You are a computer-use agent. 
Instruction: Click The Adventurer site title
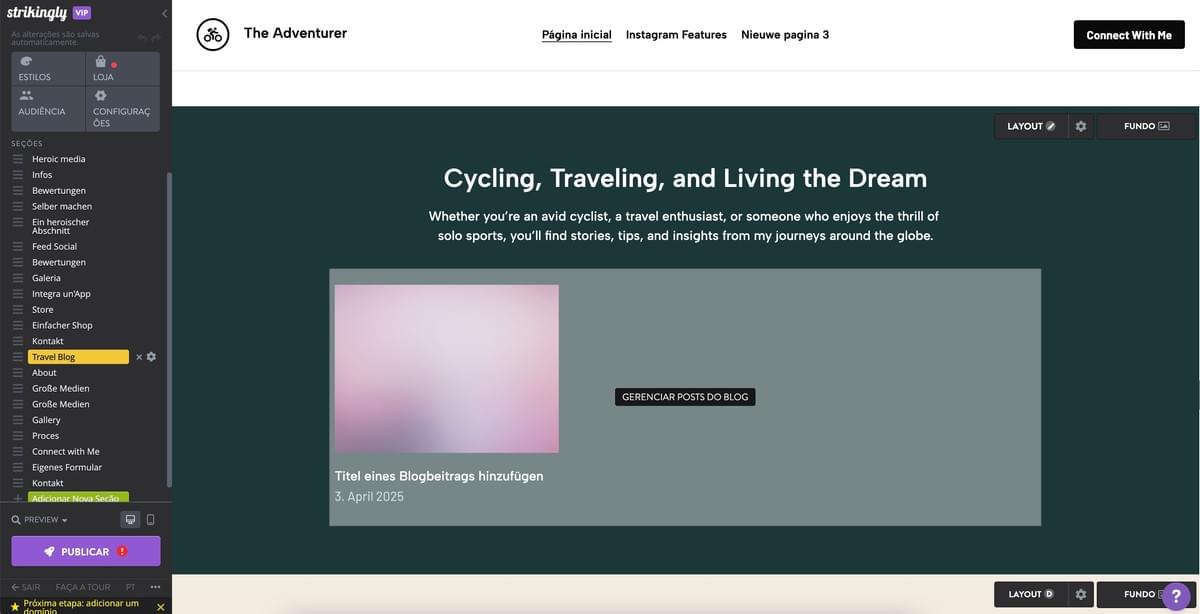(295, 33)
